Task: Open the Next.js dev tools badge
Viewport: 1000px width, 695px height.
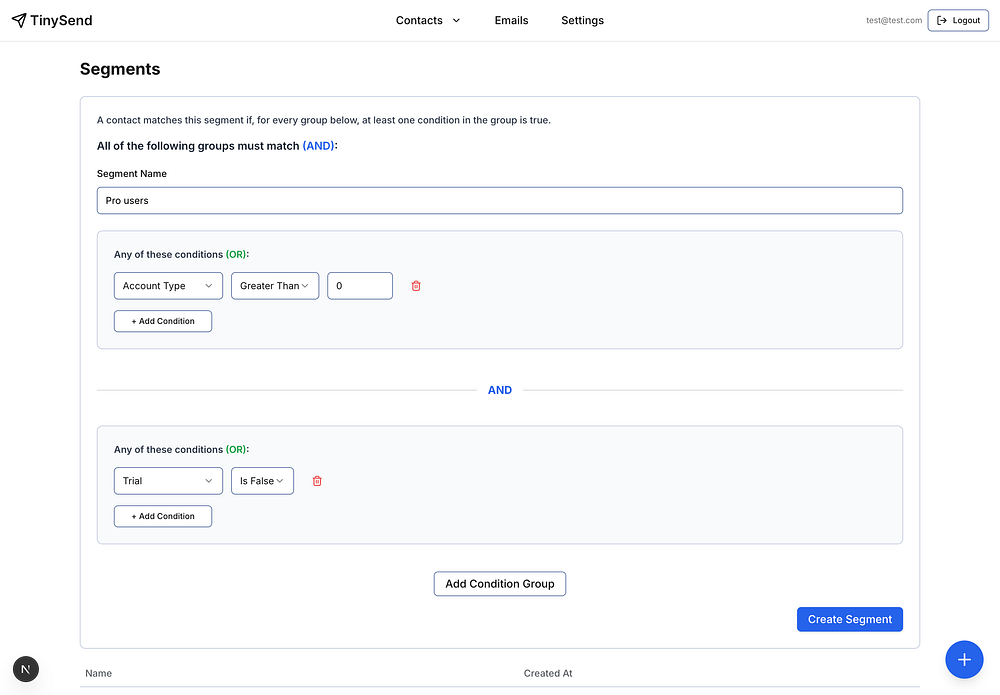Action: (26, 669)
